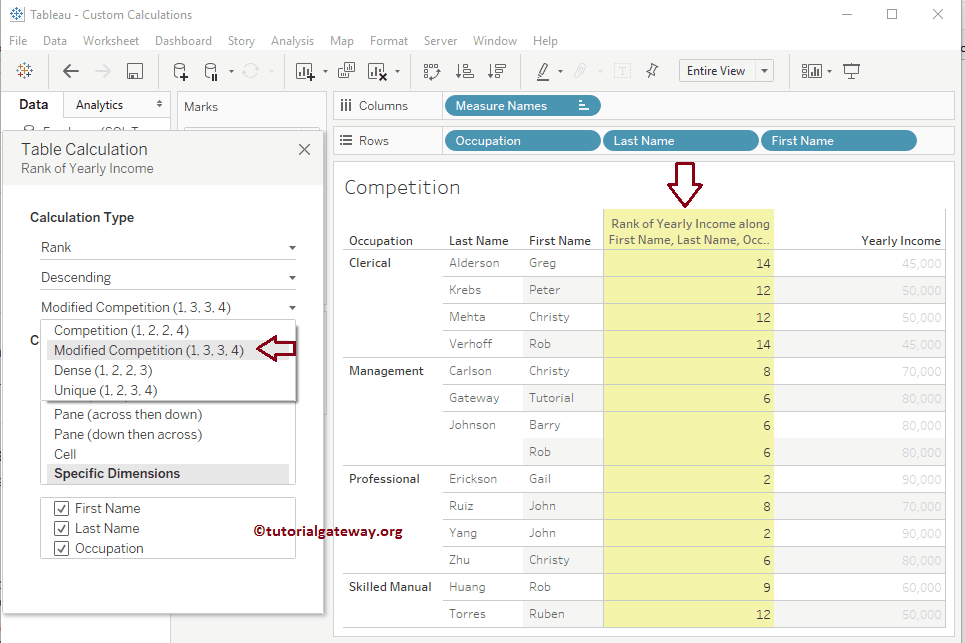965x643 pixels.
Task: Expand the Entire View fit dropdown
Action: point(765,71)
